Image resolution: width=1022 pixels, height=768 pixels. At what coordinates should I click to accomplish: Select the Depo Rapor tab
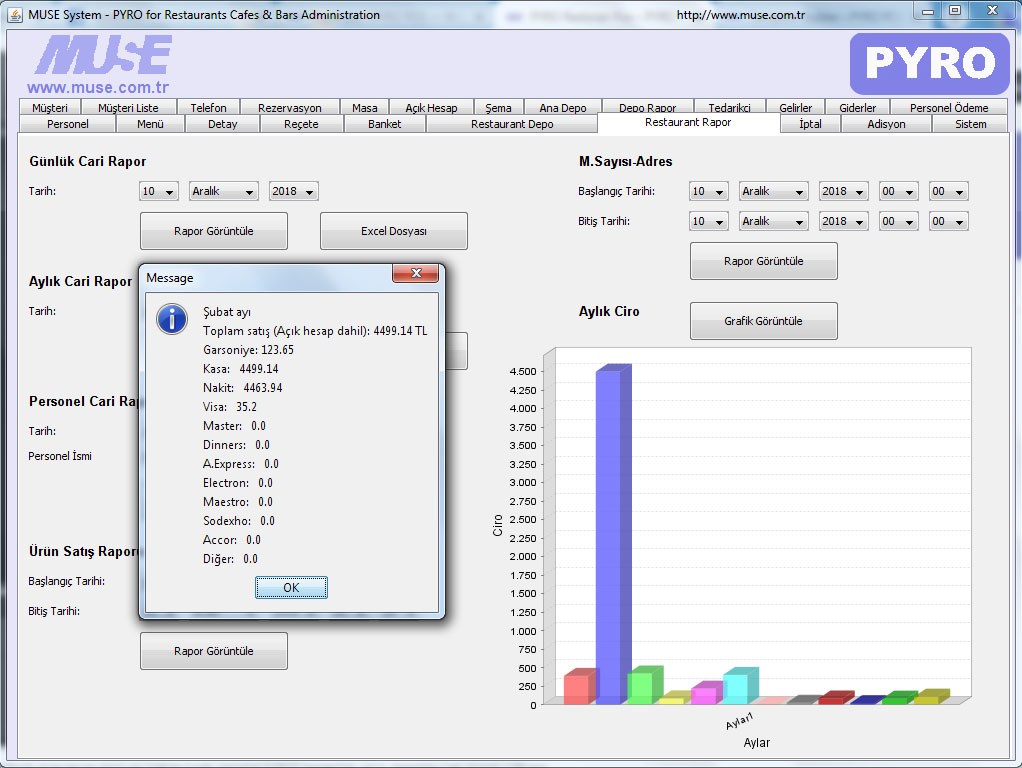[647, 108]
